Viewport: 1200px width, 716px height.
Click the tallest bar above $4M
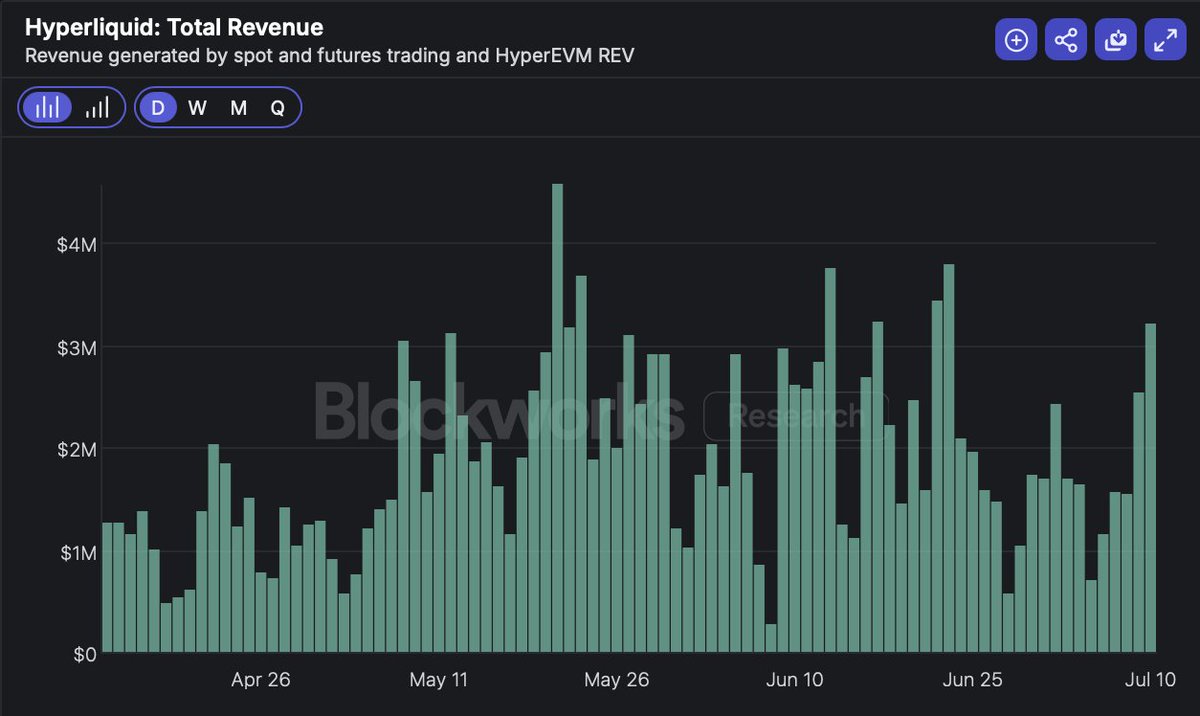[x=557, y=419]
